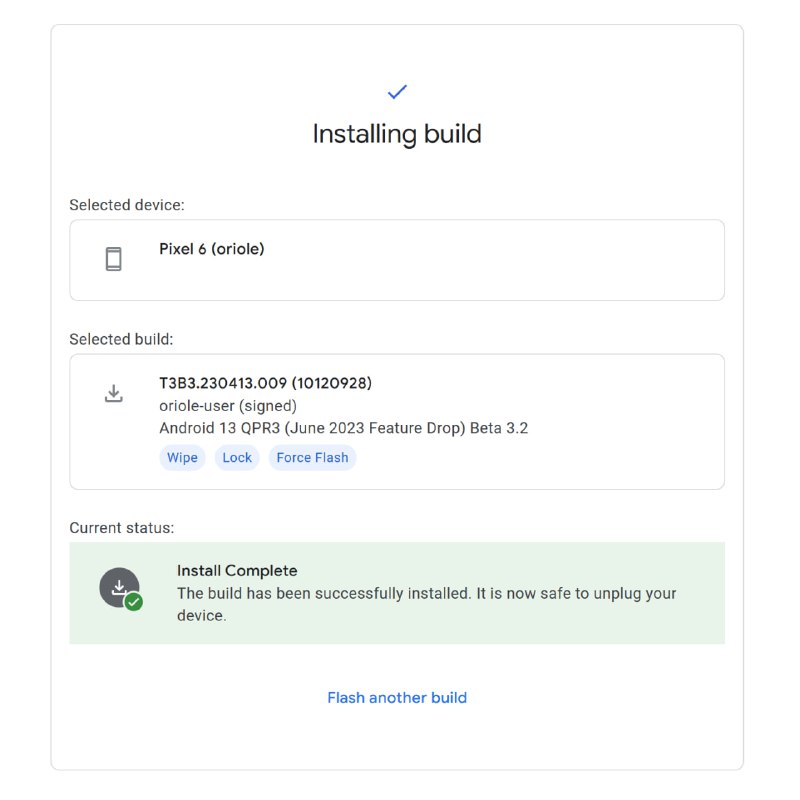Click the phone device icon
The height and width of the screenshot is (800, 800).
(x=114, y=259)
